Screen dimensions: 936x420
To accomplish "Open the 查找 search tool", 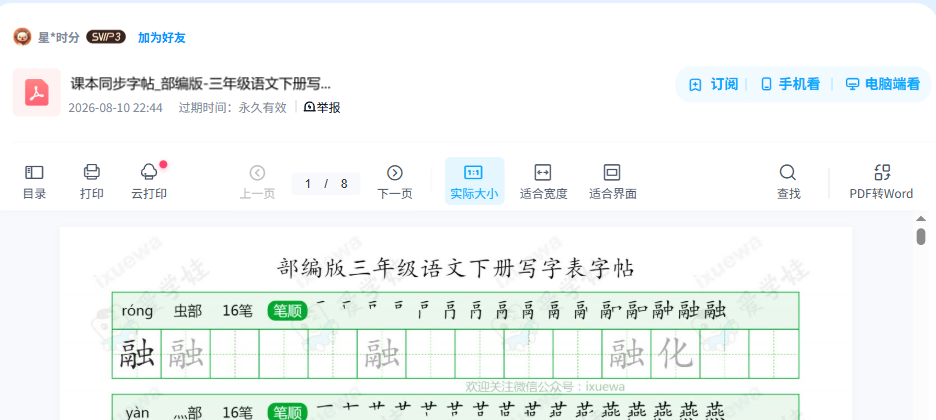I will point(788,181).
